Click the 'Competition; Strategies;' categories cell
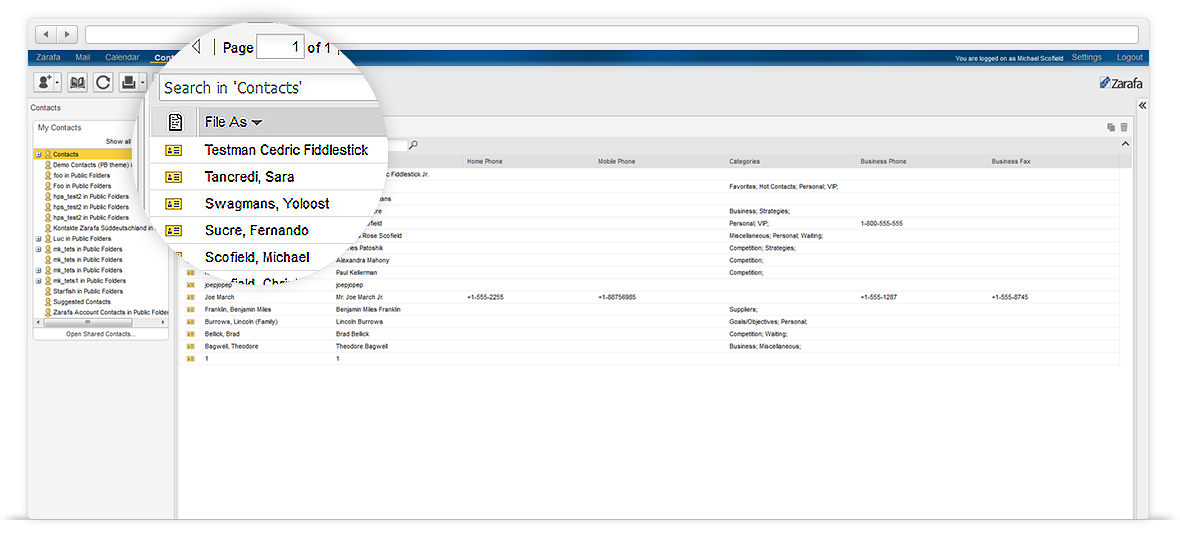Image resolution: width=1180 pixels, height=535 pixels. point(762,248)
